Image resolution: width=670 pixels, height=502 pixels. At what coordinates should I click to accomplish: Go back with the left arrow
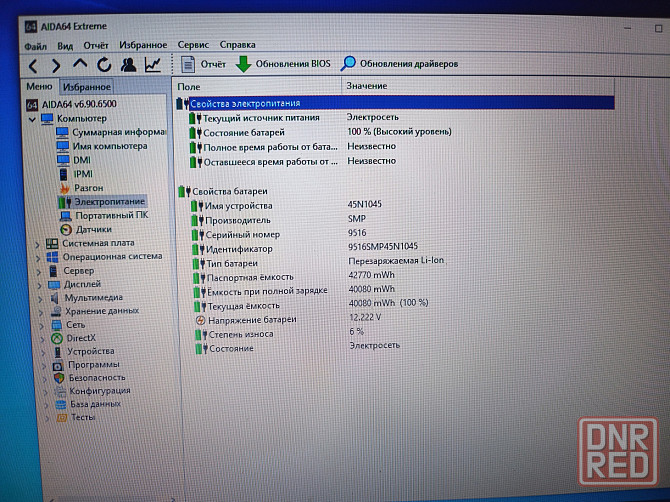coord(33,66)
